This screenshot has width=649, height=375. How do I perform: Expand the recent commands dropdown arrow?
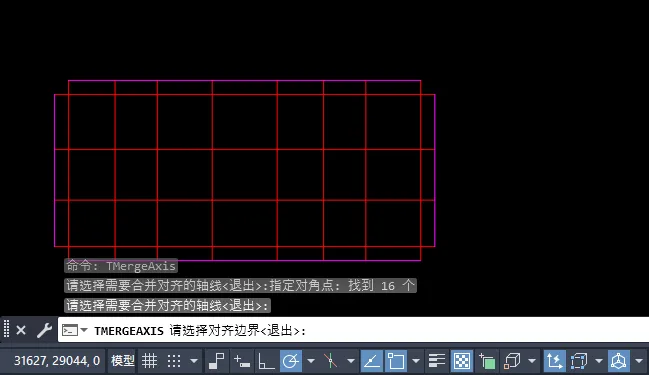84,330
